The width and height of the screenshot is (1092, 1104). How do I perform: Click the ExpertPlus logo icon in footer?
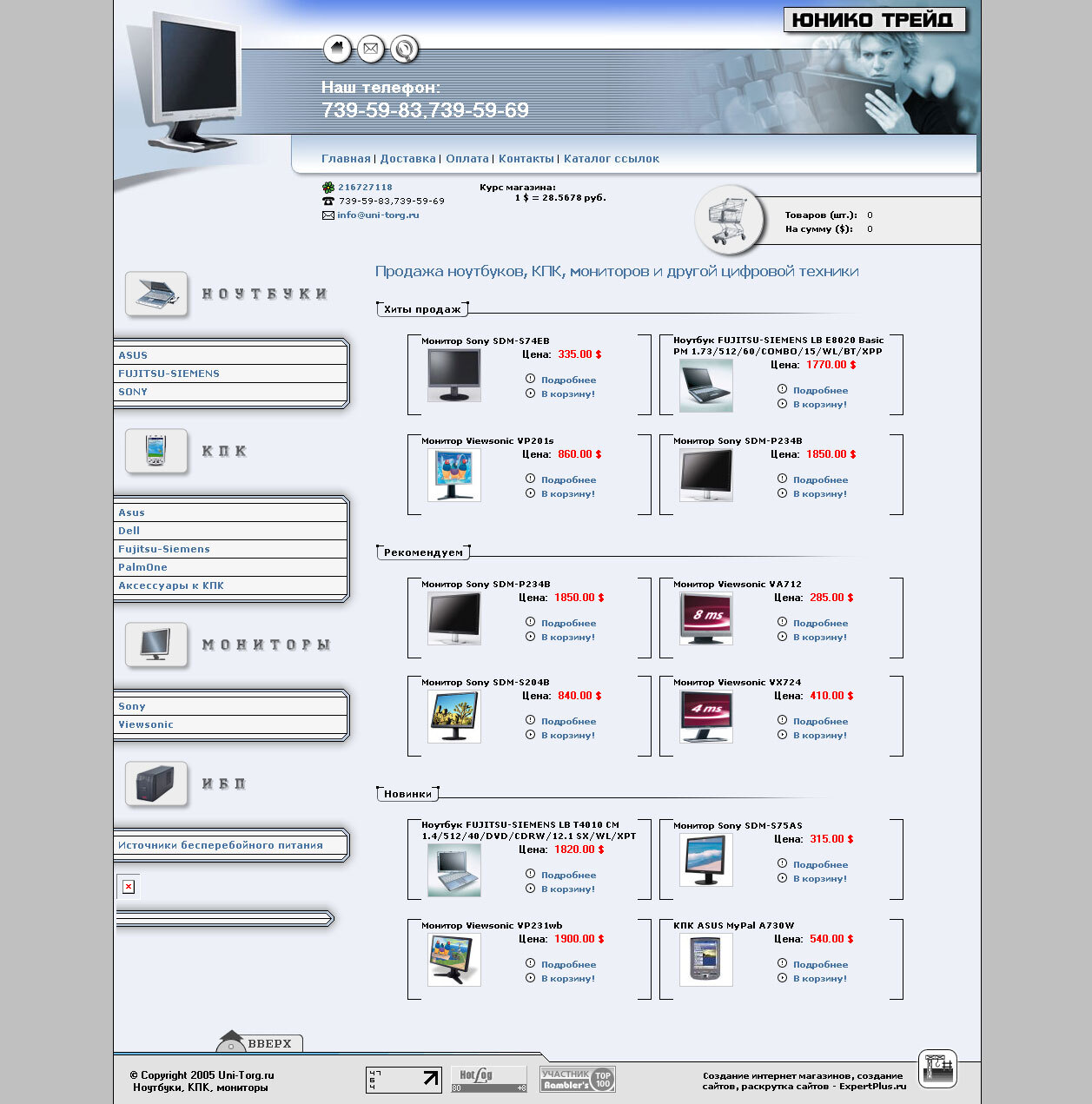pos(937,1068)
